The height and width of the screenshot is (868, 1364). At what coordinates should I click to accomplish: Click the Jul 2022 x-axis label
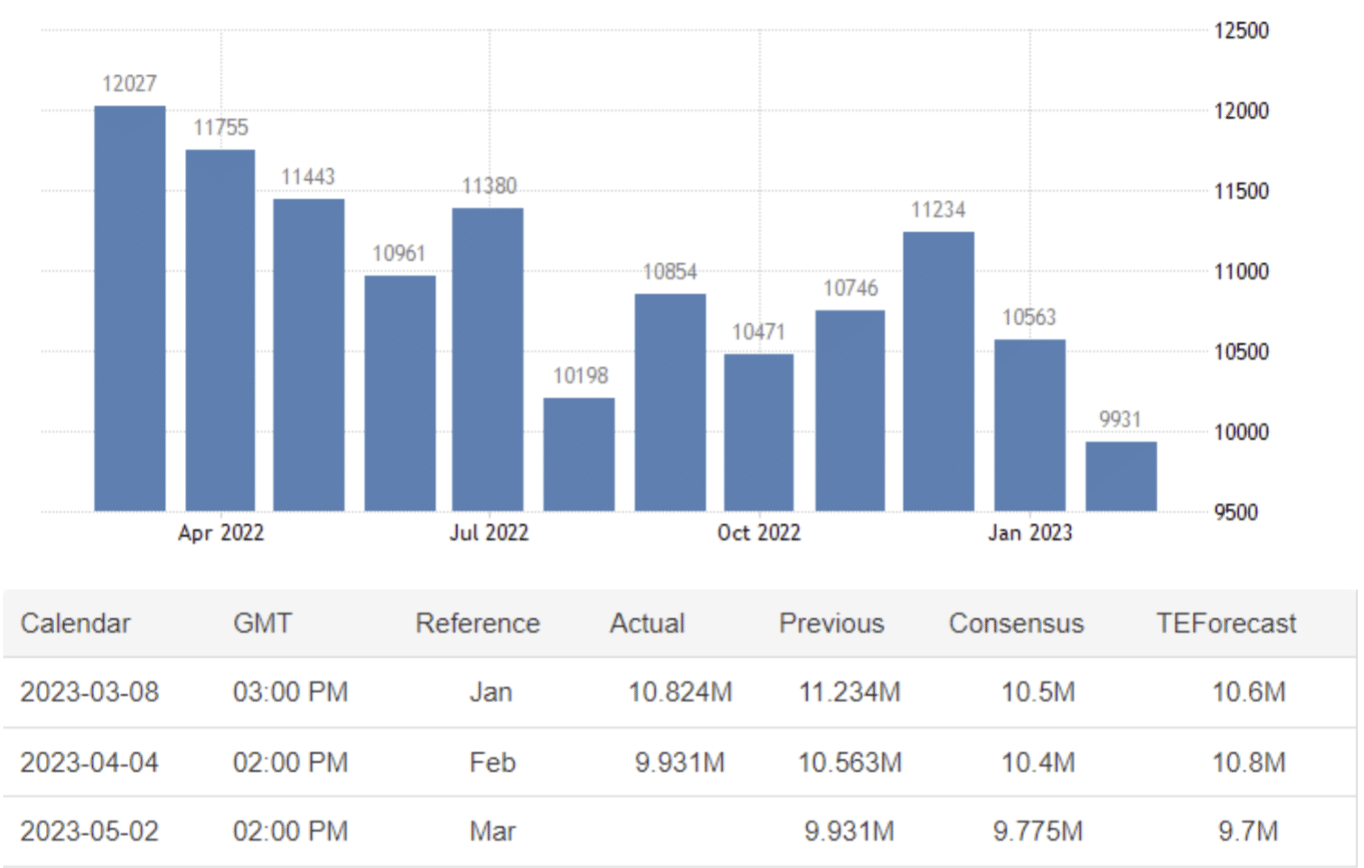click(489, 534)
